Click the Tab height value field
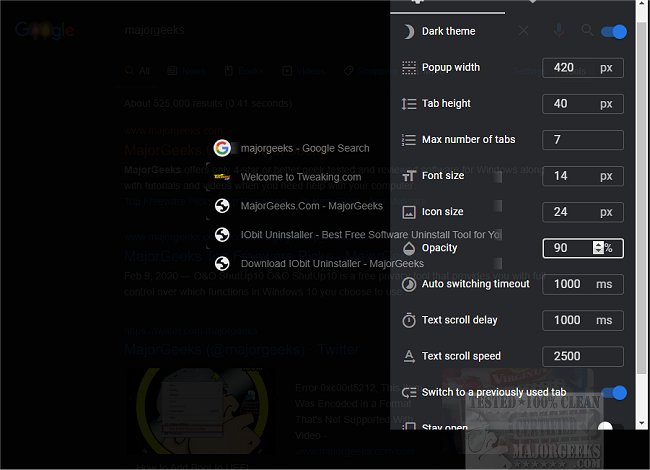The width and height of the screenshot is (650, 470). pyautogui.click(x=583, y=104)
